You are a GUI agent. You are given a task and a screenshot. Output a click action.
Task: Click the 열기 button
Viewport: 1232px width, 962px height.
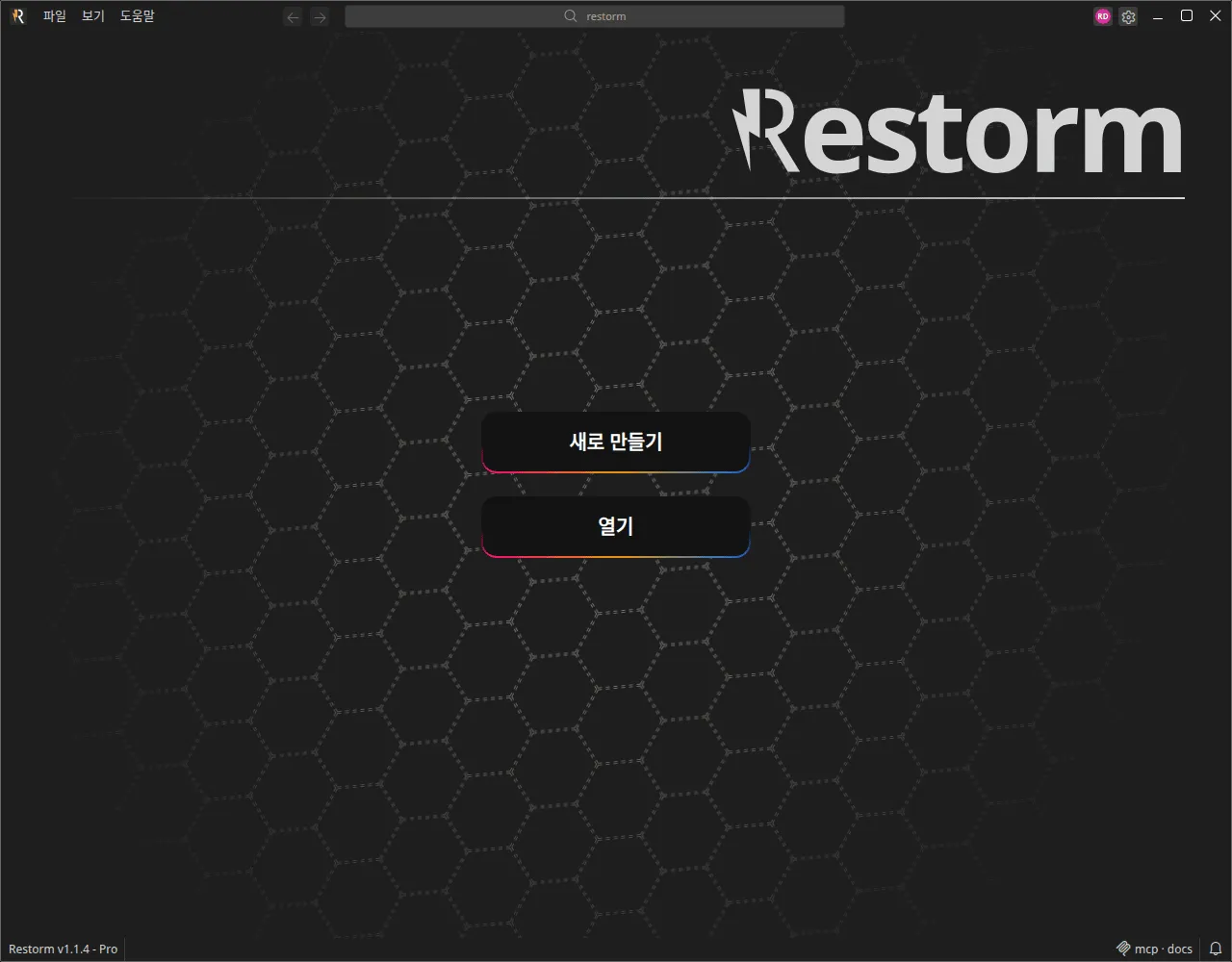point(616,527)
